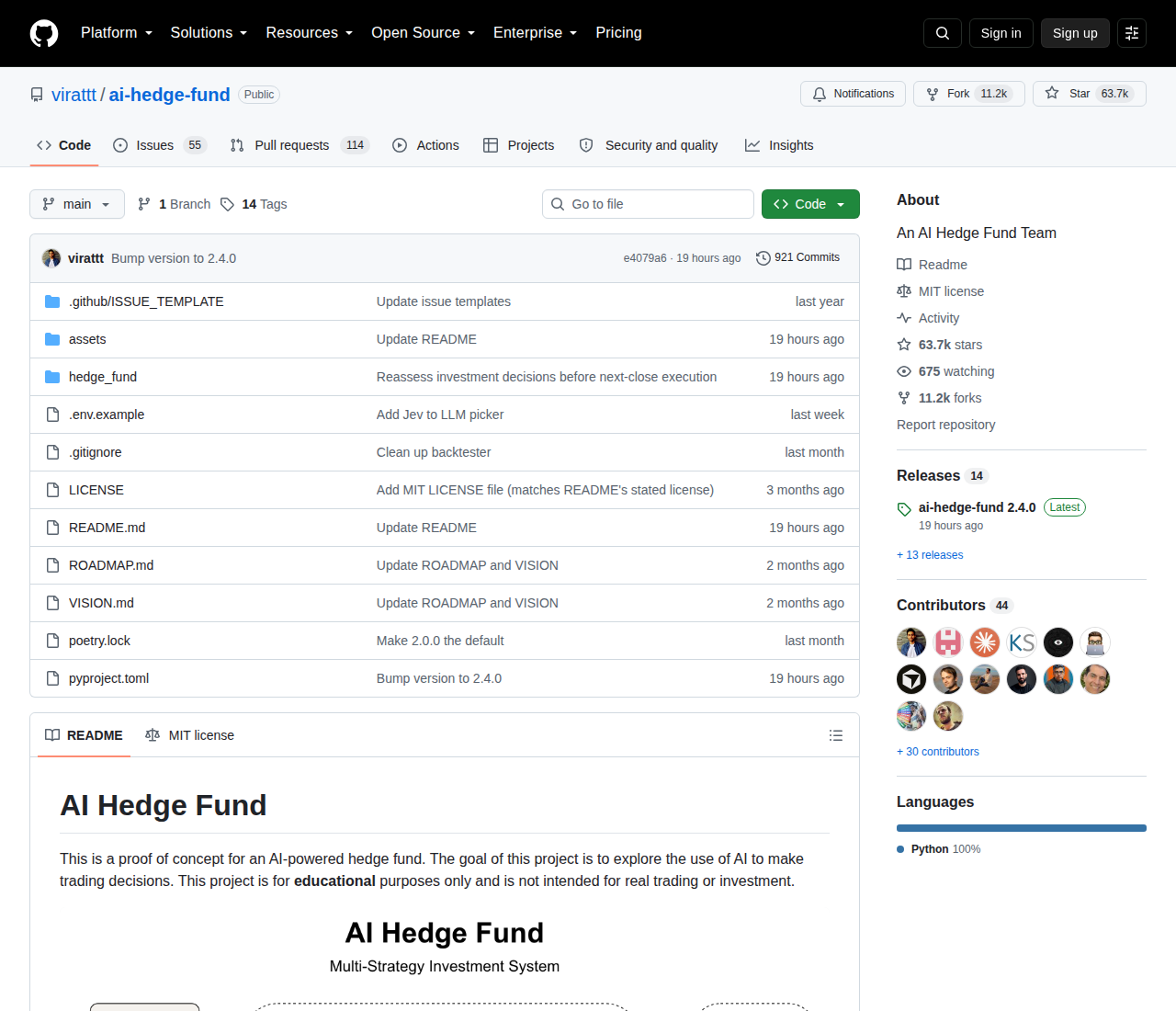Click the Sign in button
The image size is (1176, 1011).
tap(1001, 33)
